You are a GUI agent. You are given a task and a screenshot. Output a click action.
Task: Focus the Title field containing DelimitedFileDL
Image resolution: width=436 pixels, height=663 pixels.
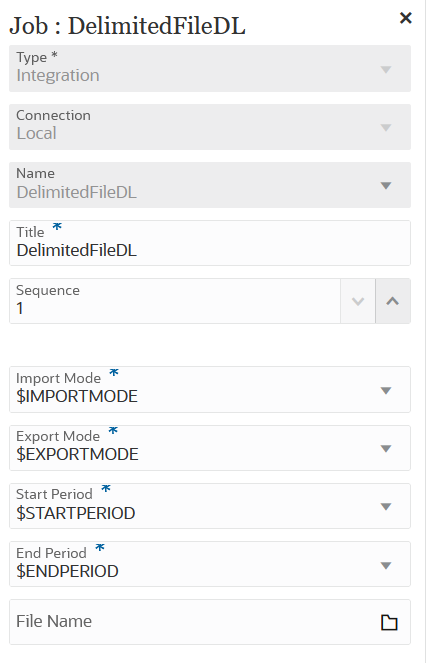210,243
